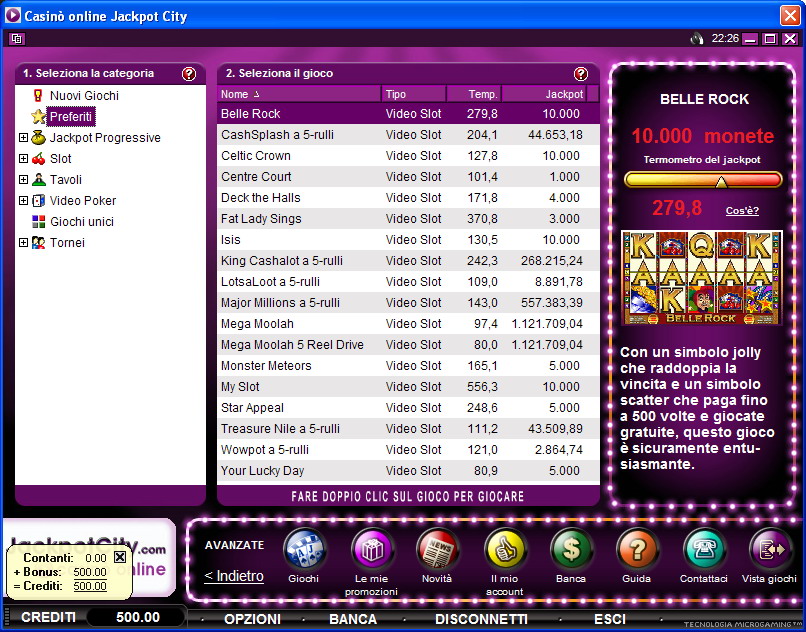Select Mega Moolah 5 Reel Drive game
This screenshot has height=632, width=806.
tap(408, 345)
